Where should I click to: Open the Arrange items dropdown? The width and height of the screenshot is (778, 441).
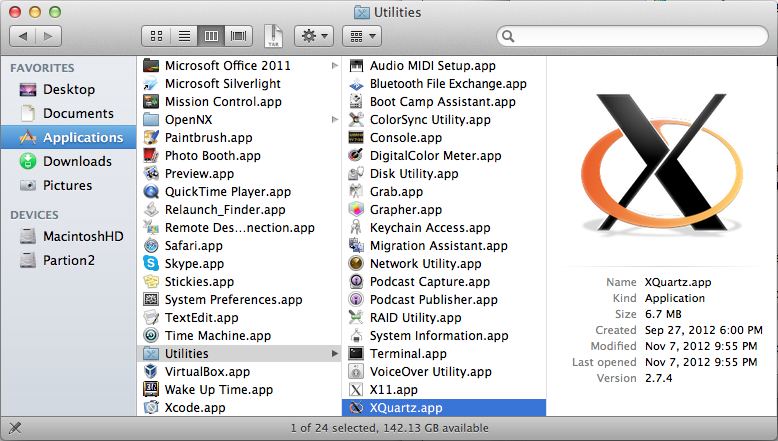pos(361,36)
